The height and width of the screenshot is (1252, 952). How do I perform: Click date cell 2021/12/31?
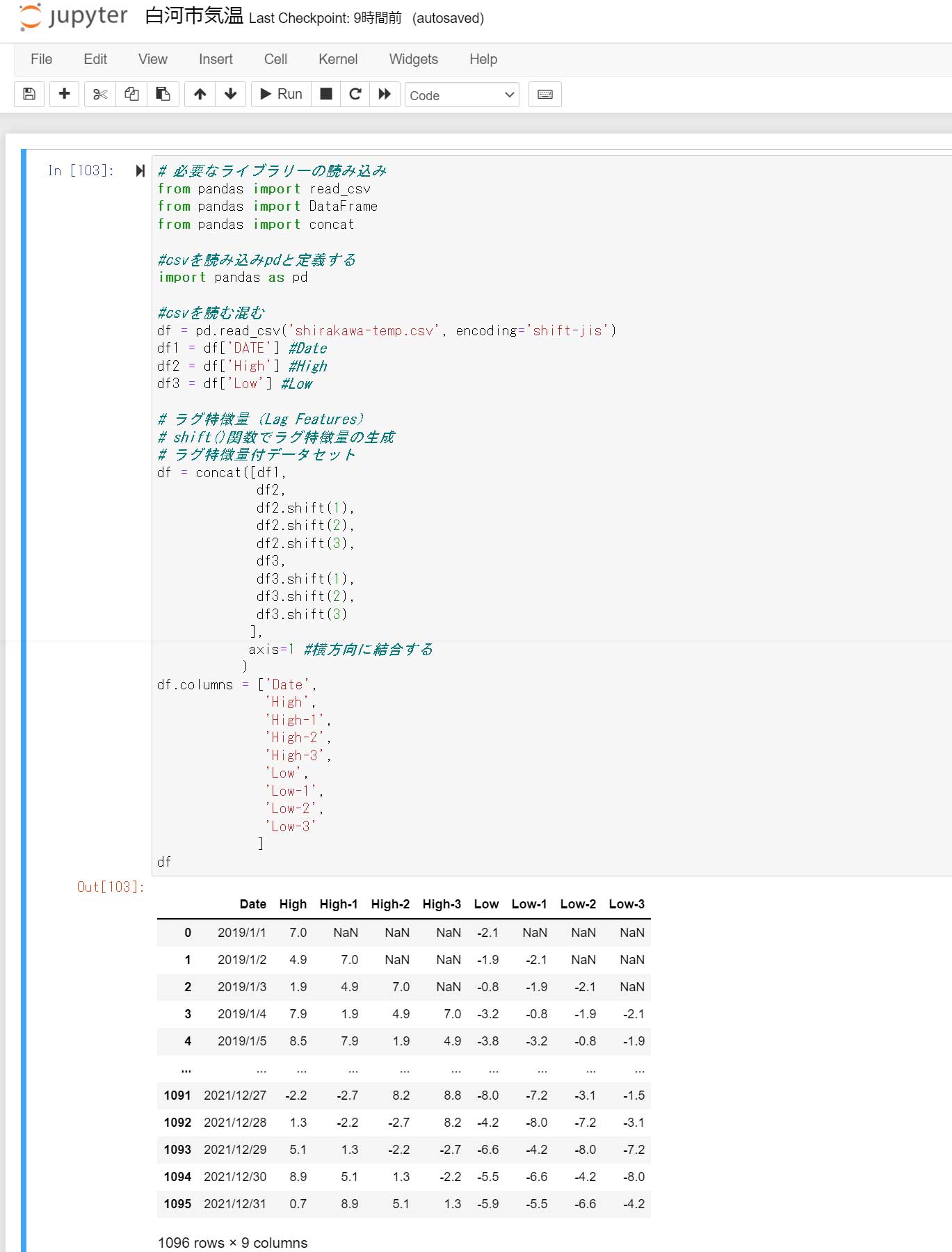pos(235,1204)
